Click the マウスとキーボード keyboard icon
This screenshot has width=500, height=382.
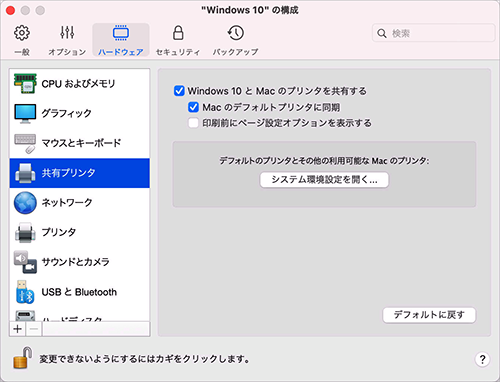coord(25,143)
